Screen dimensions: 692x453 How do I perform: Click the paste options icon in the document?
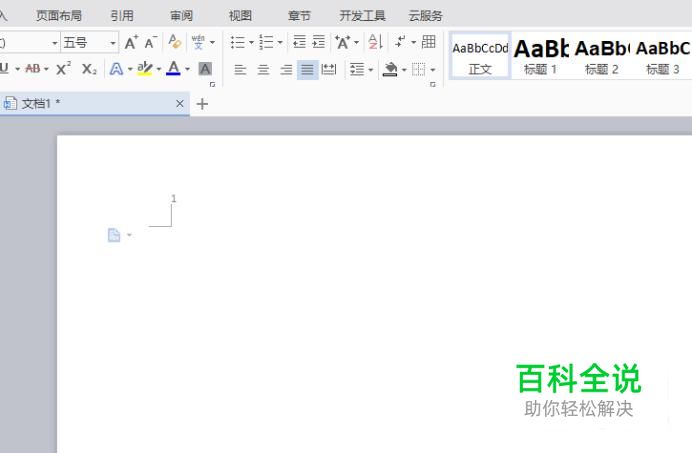point(114,235)
